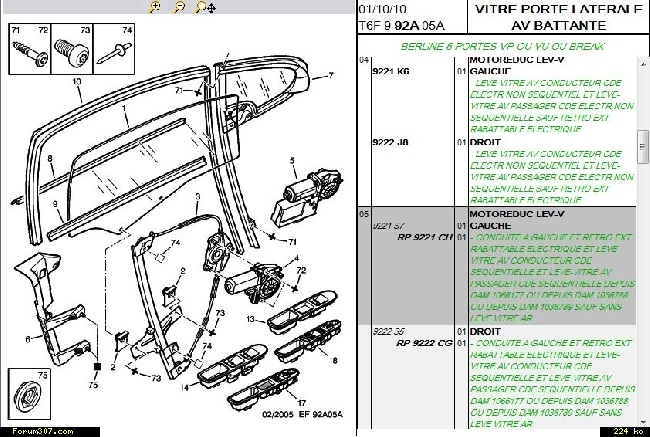This screenshot has height=437, width=650.
Task: Select part number 9221 KG
Action: [x=390, y=71]
